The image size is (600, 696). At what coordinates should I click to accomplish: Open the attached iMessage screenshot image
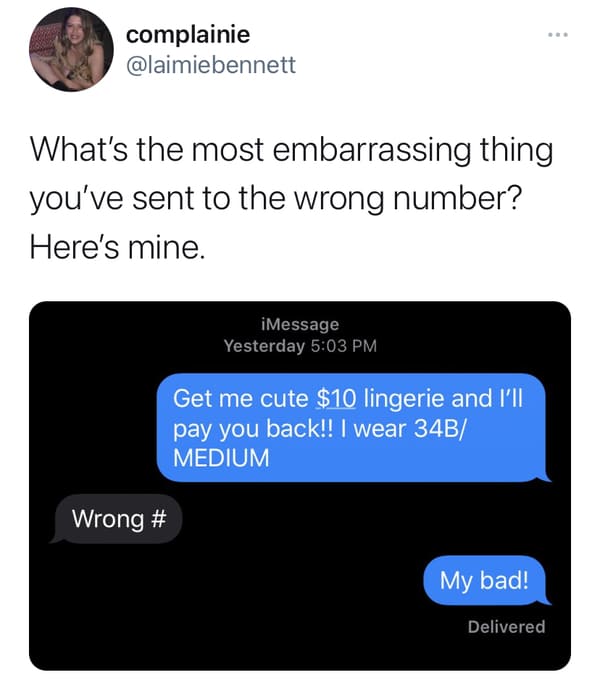300,486
